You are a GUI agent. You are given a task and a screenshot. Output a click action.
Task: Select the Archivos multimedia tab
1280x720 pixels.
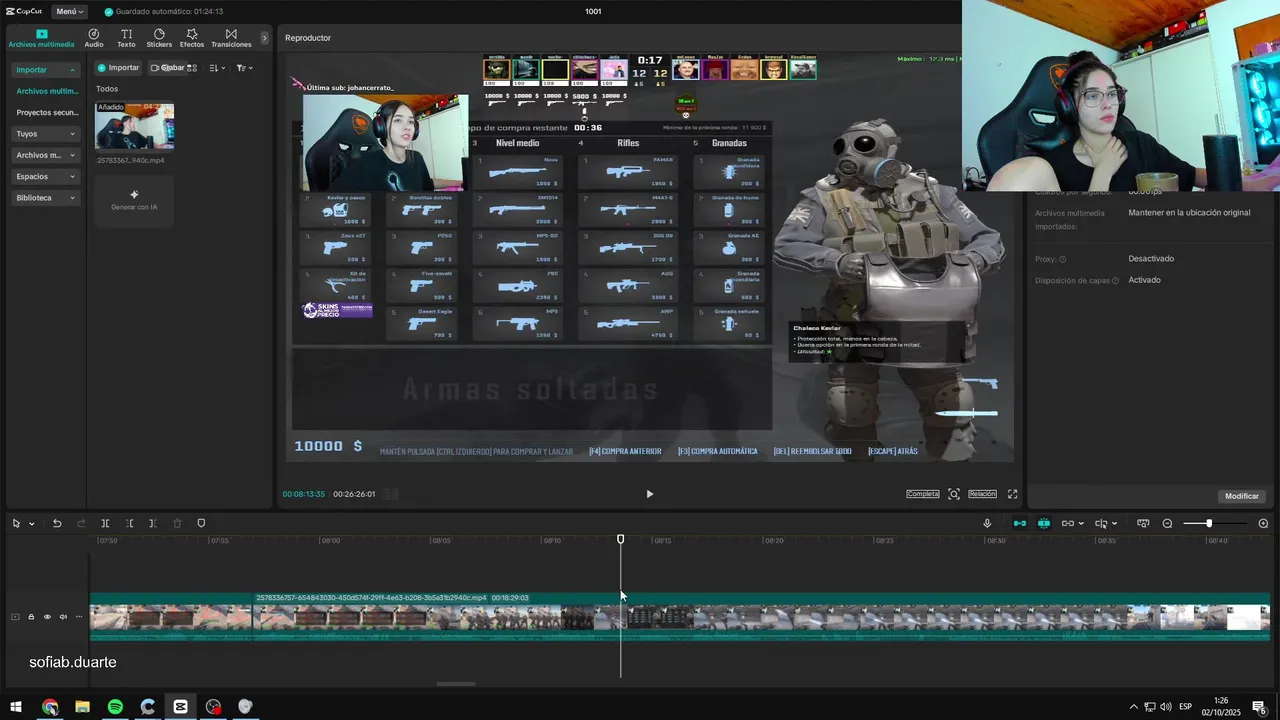click(x=41, y=38)
